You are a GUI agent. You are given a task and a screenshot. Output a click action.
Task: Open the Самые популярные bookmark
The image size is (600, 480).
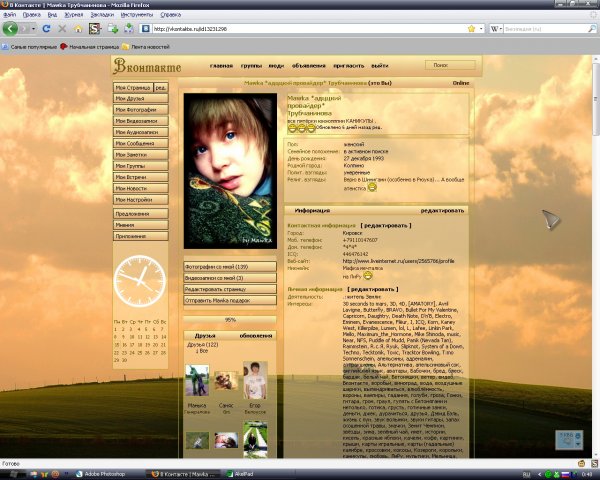click(x=29, y=47)
